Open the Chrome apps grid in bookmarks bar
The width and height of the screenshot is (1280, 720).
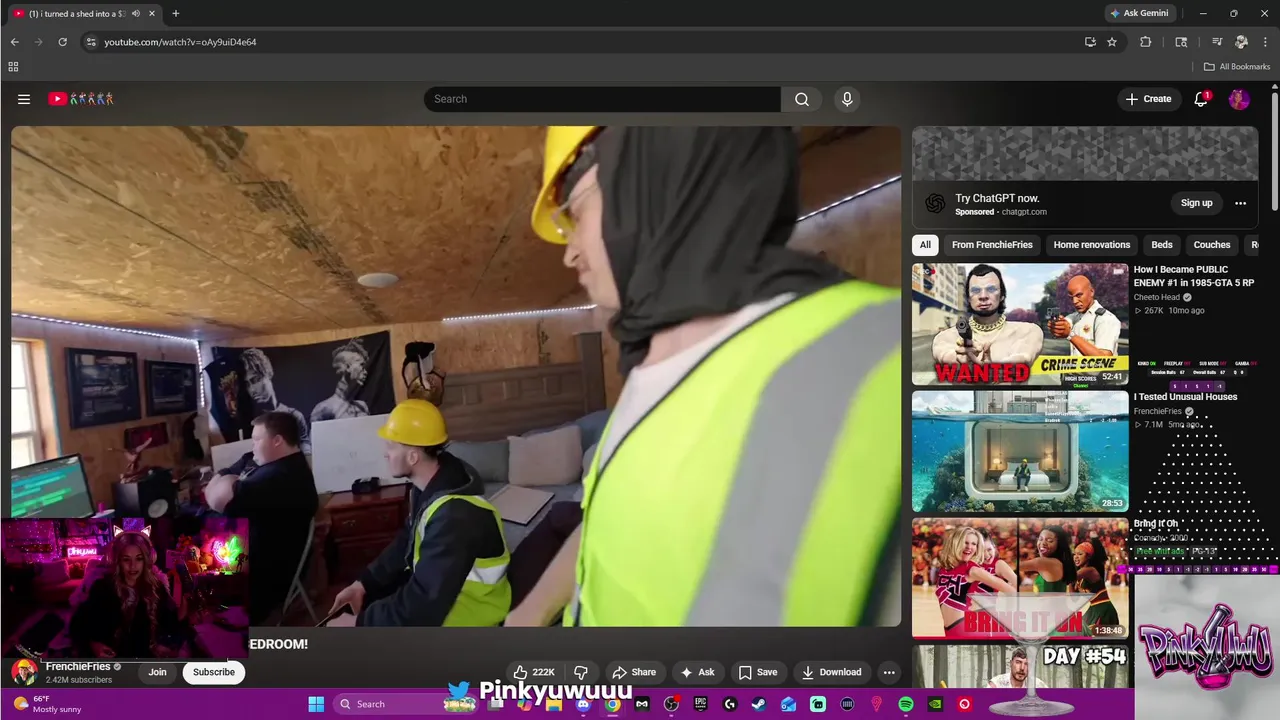[x=13, y=67]
